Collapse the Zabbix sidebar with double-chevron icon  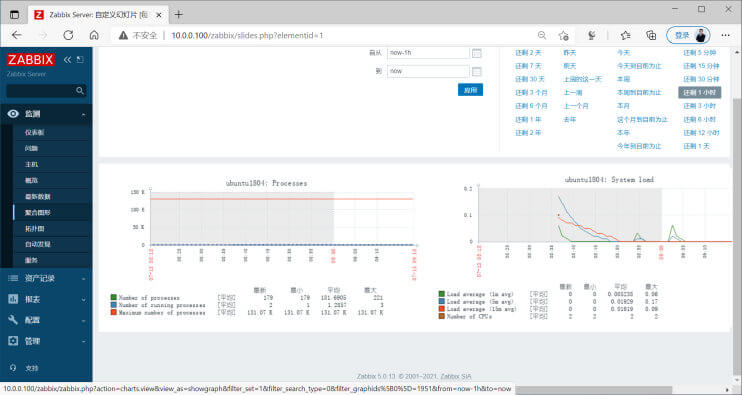coord(67,60)
